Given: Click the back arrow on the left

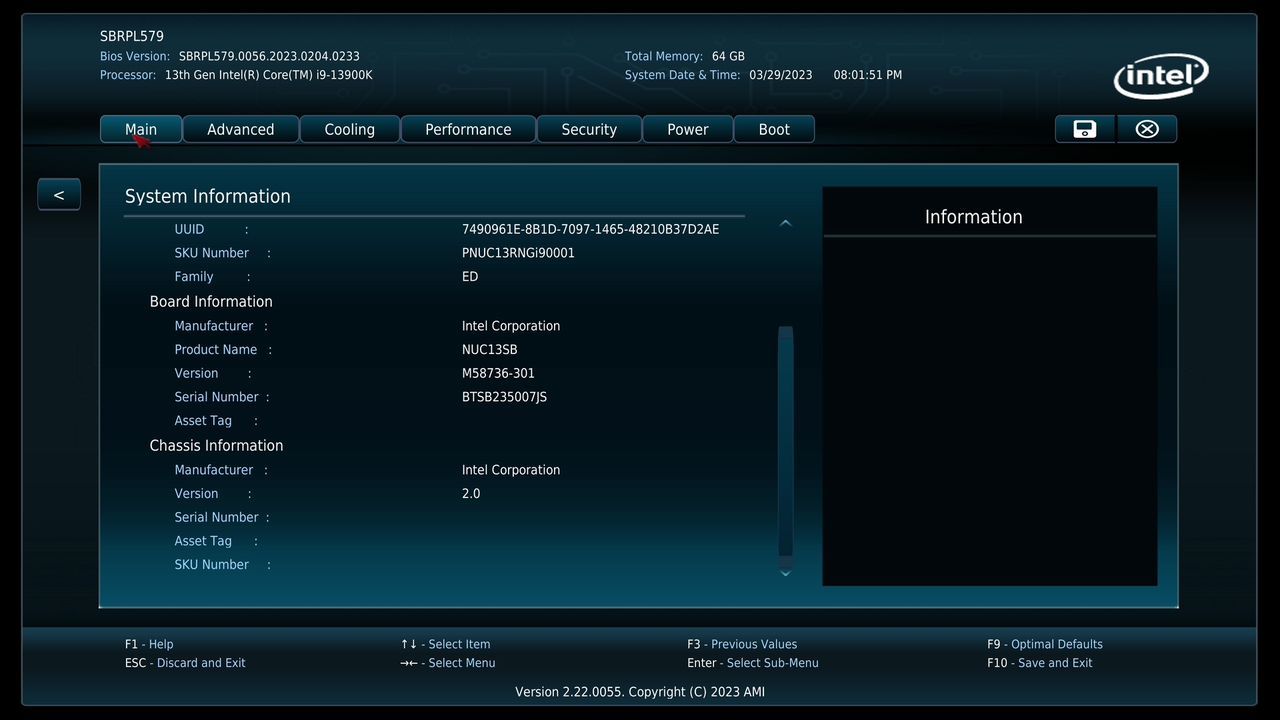Looking at the screenshot, I should [x=58, y=193].
